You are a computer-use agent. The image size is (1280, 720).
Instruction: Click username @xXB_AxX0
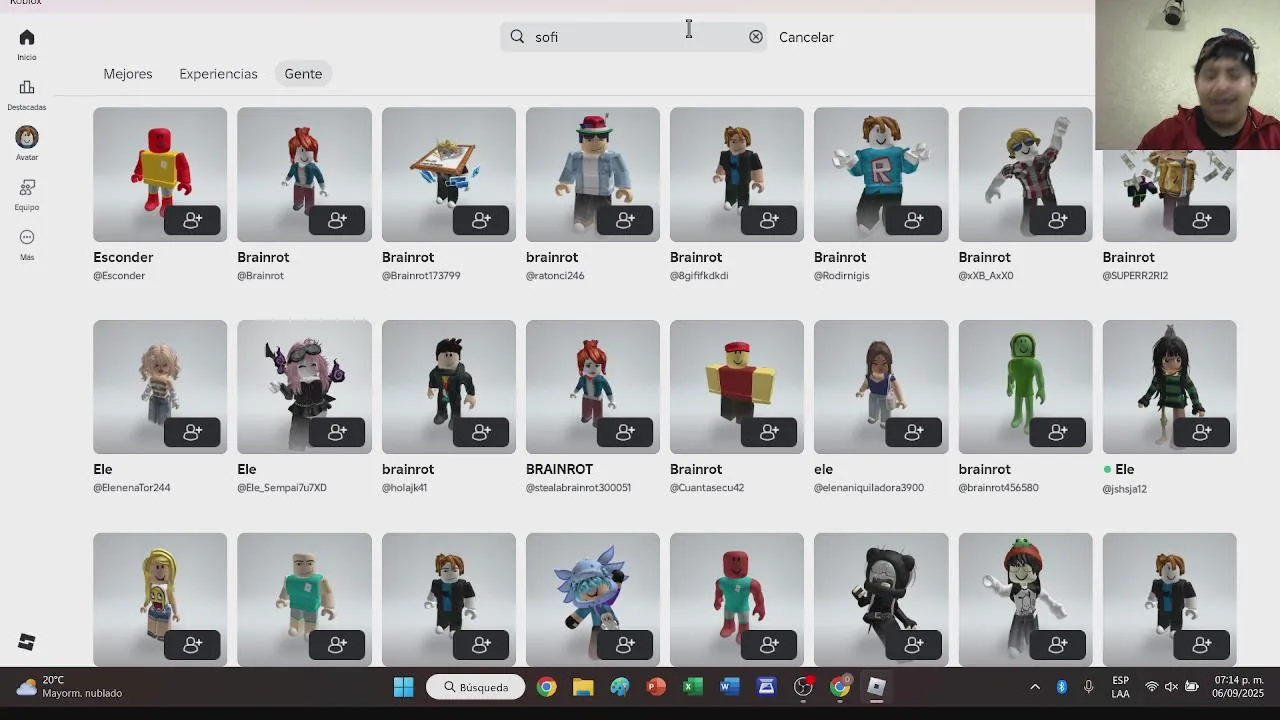point(986,276)
